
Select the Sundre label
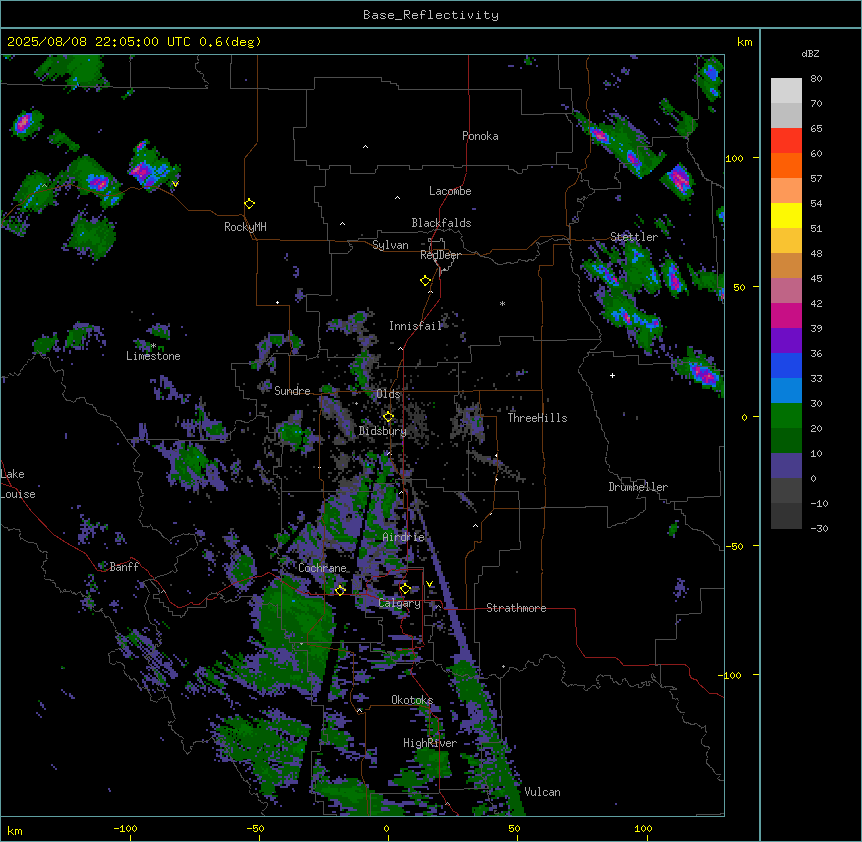coord(292,391)
